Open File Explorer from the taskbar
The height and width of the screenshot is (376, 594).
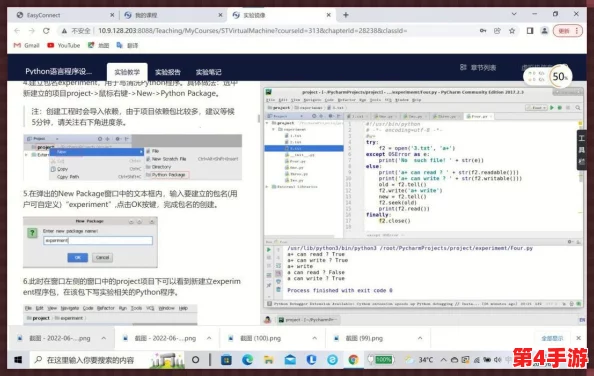pyautogui.click(x=269, y=360)
